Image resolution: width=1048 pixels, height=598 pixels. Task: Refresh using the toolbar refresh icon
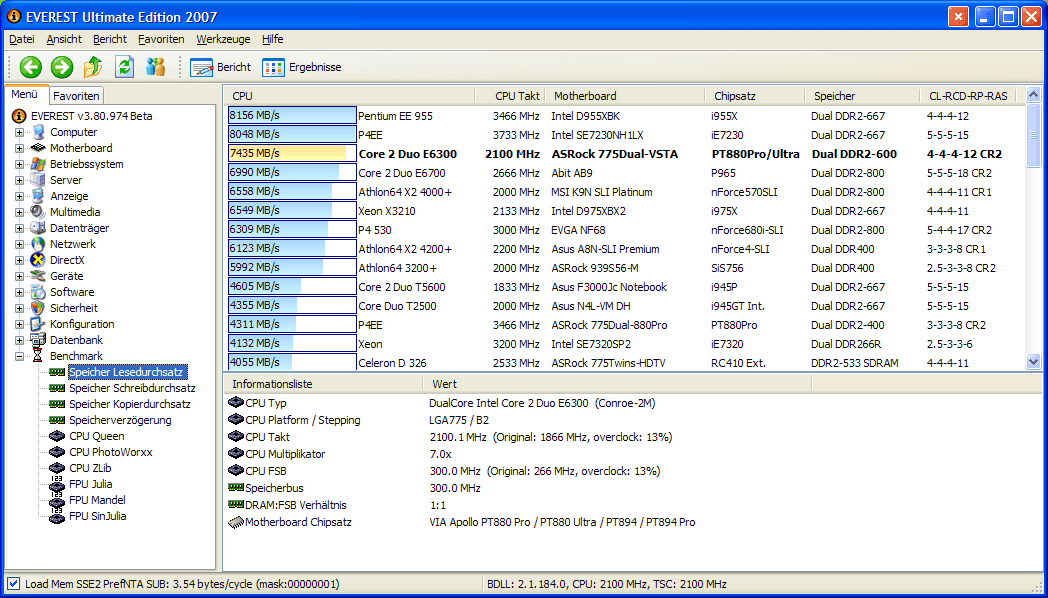point(124,67)
